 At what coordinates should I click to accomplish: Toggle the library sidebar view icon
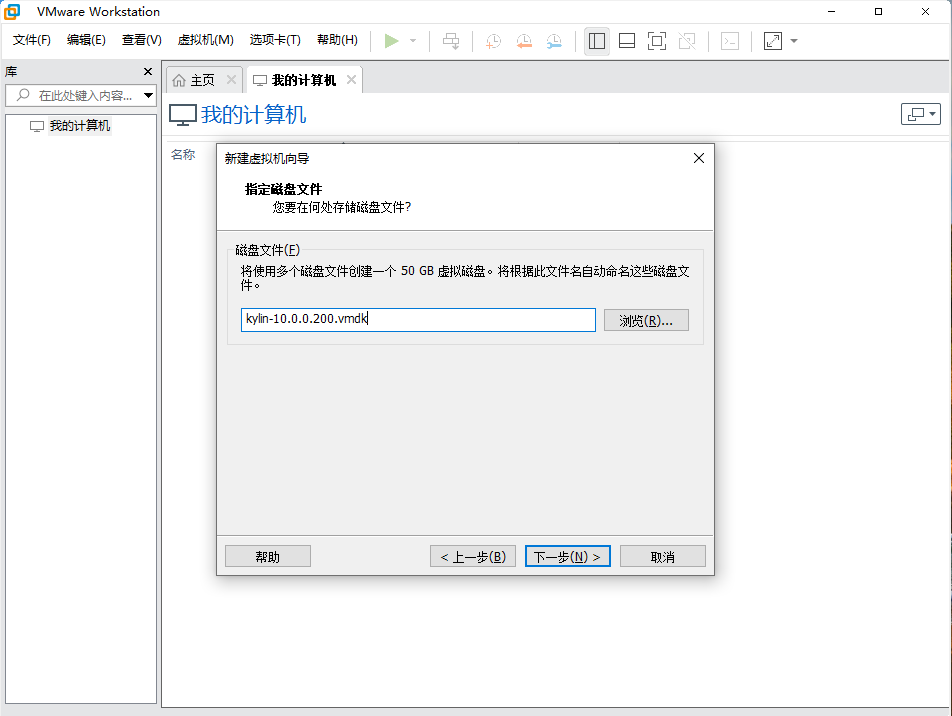[597, 41]
